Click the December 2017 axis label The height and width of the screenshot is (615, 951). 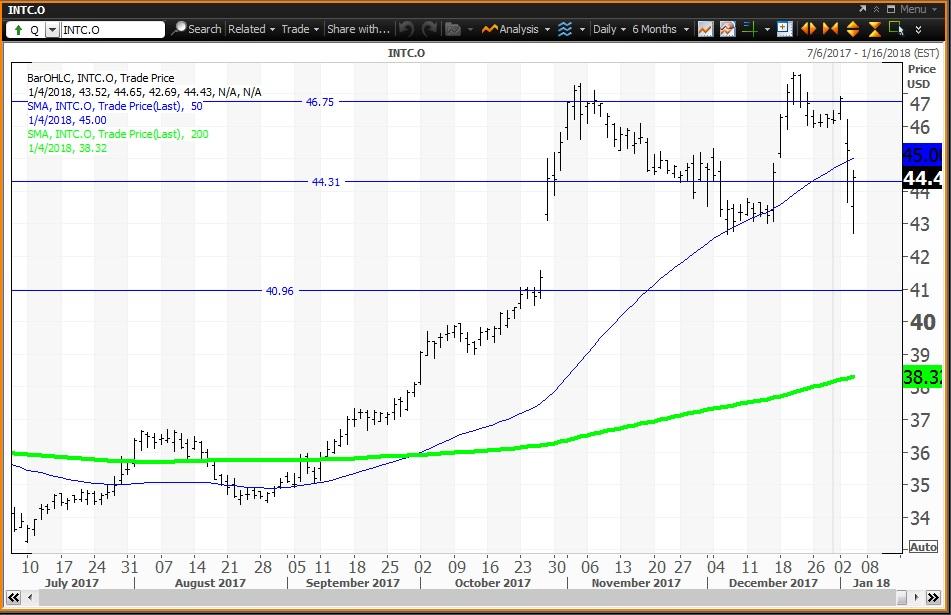coord(773,583)
